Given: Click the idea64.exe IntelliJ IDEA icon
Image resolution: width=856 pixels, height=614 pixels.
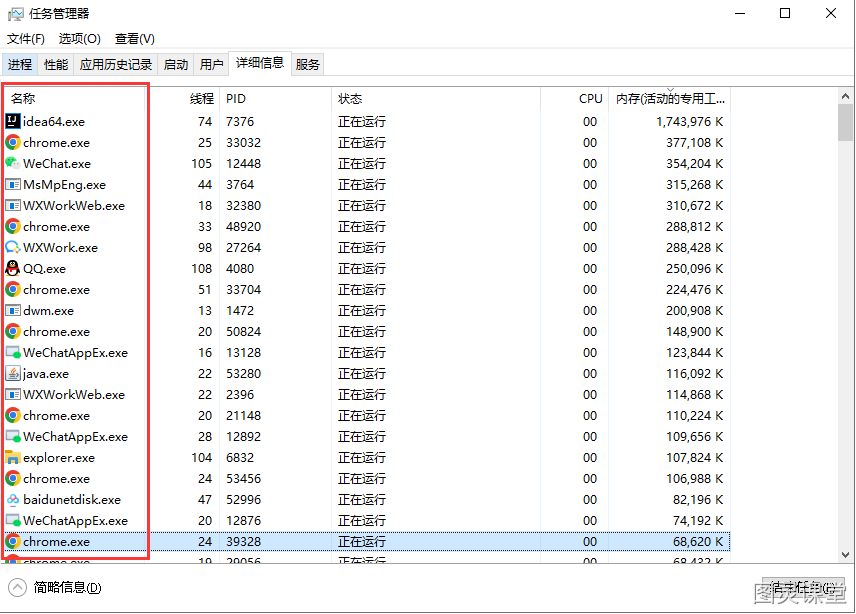Looking at the screenshot, I should (14, 121).
